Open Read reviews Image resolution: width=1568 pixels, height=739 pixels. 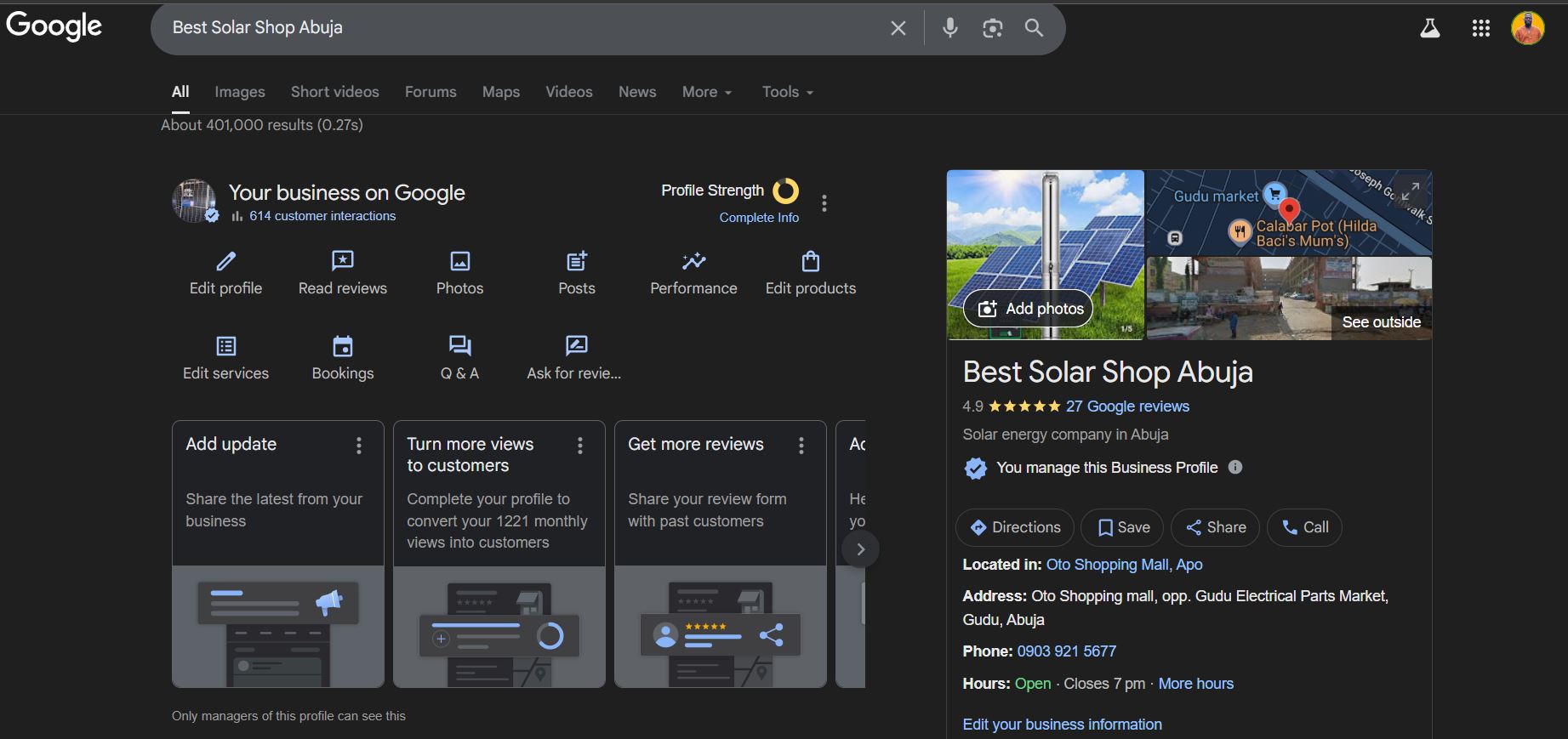point(343,274)
